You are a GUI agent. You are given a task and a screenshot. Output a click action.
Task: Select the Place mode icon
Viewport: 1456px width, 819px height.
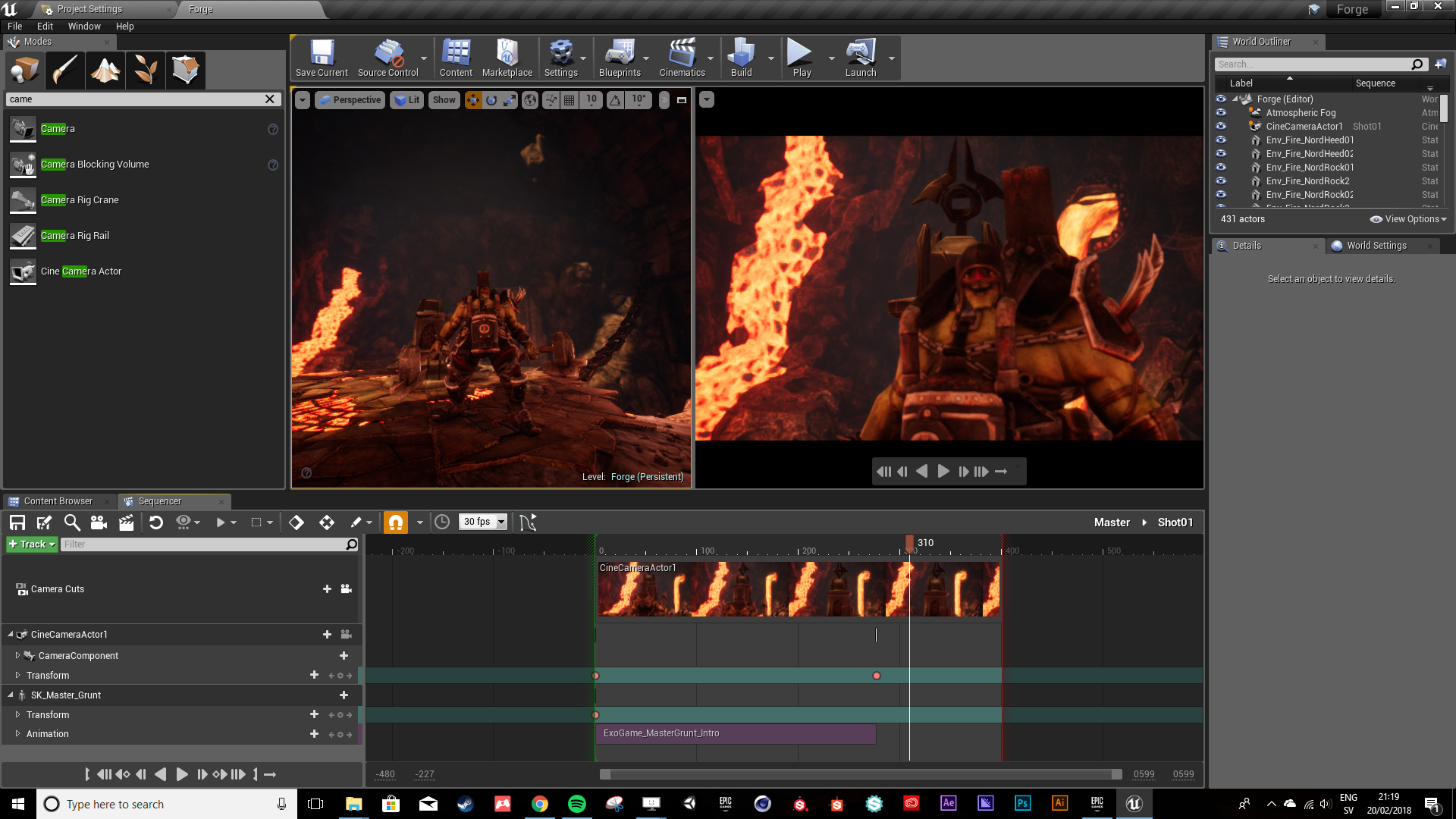(x=25, y=71)
